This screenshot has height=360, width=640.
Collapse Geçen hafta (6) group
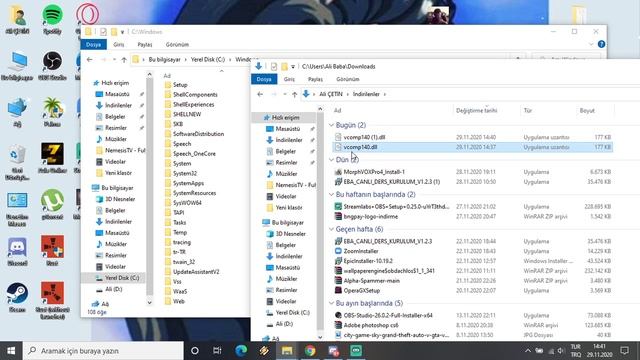point(331,229)
